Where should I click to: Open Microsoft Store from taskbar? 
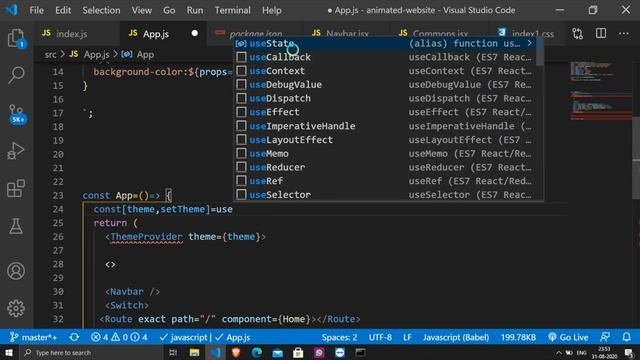coord(298,352)
